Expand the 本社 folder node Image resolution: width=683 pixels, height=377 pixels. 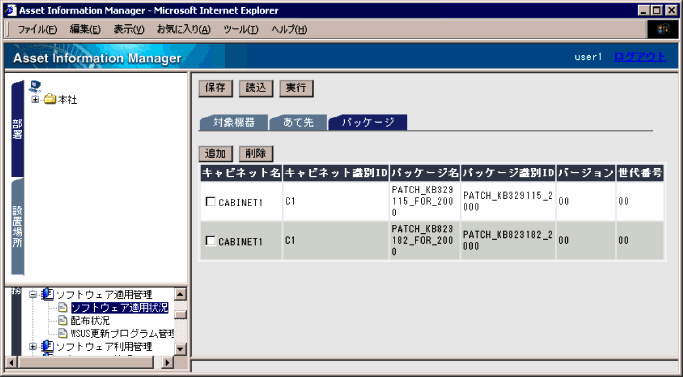point(35,100)
